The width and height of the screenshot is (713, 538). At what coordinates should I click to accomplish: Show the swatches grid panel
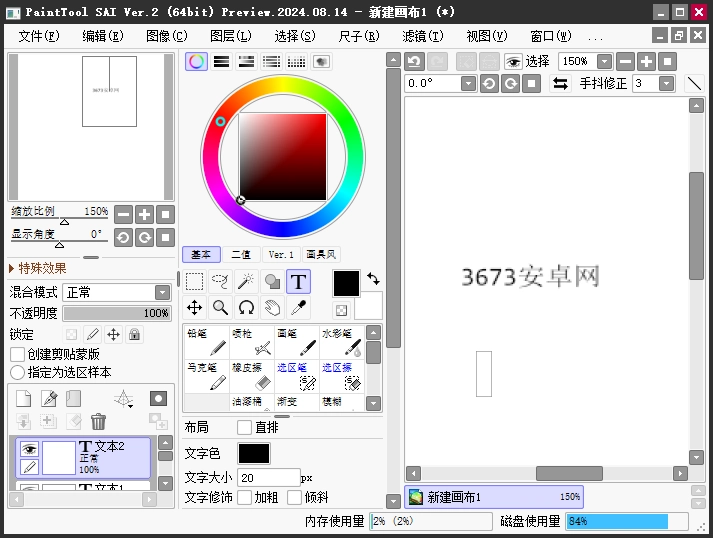296,61
